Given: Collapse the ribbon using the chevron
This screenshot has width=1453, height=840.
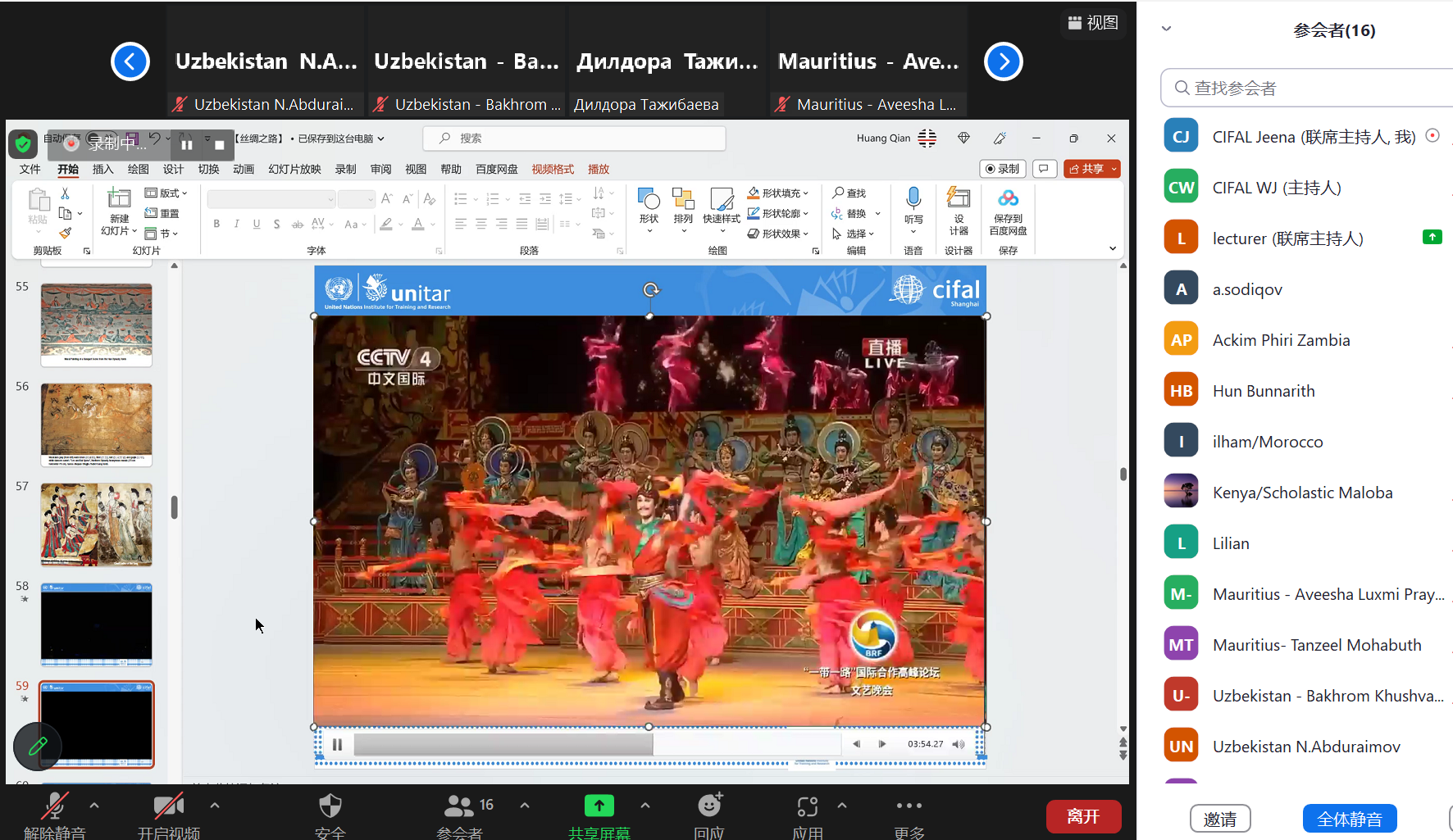Looking at the screenshot, I should coord(1113,248).
